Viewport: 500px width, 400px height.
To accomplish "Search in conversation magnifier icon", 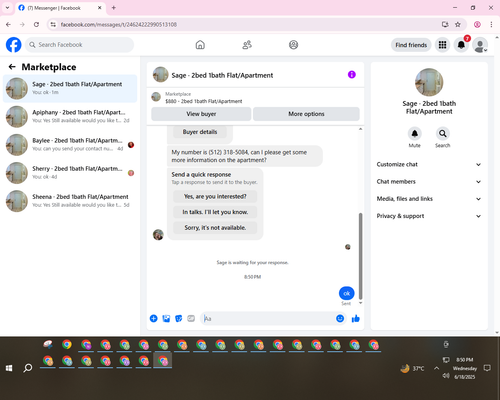I will tap(443, 134).
